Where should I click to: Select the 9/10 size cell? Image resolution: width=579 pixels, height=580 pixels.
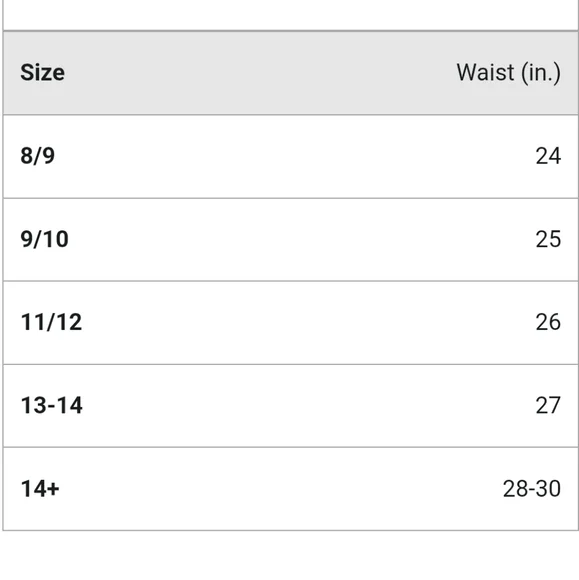point(44,239)
